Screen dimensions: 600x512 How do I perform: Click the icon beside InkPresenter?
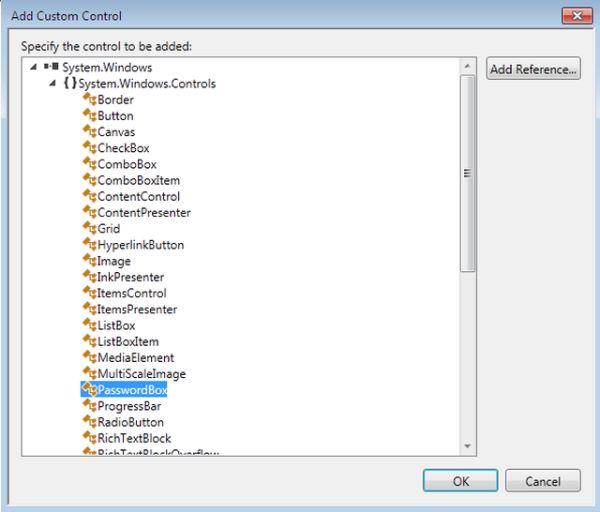point(90,277)
